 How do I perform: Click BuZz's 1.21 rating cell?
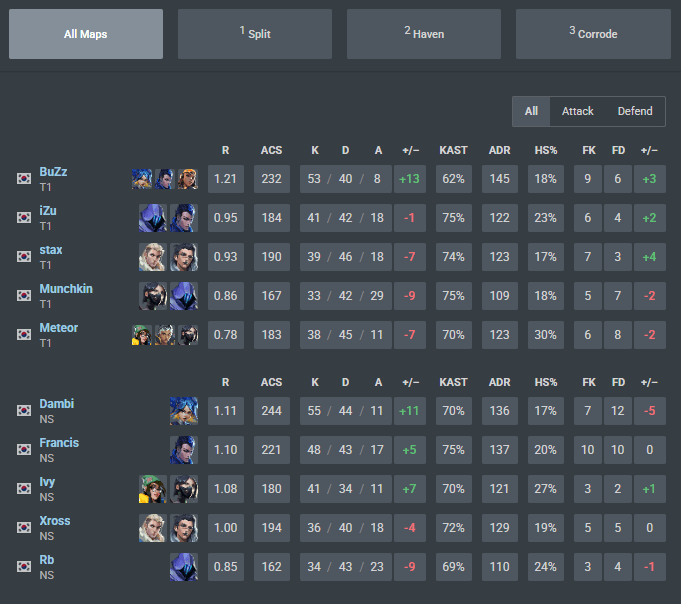[x=226, y=179]
